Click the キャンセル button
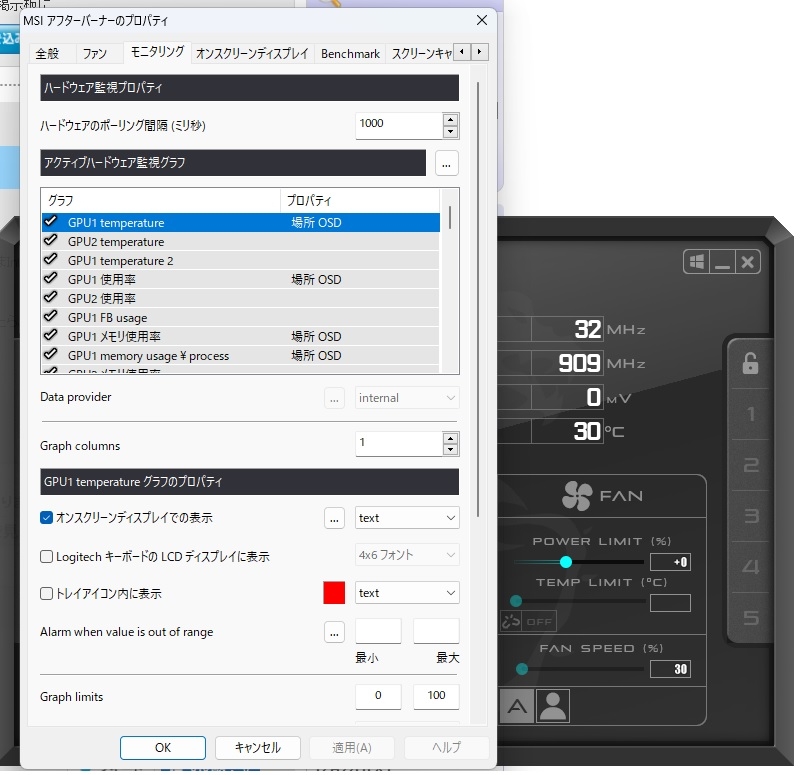Viewport: 809px width, 775px height. pos(257,748)
